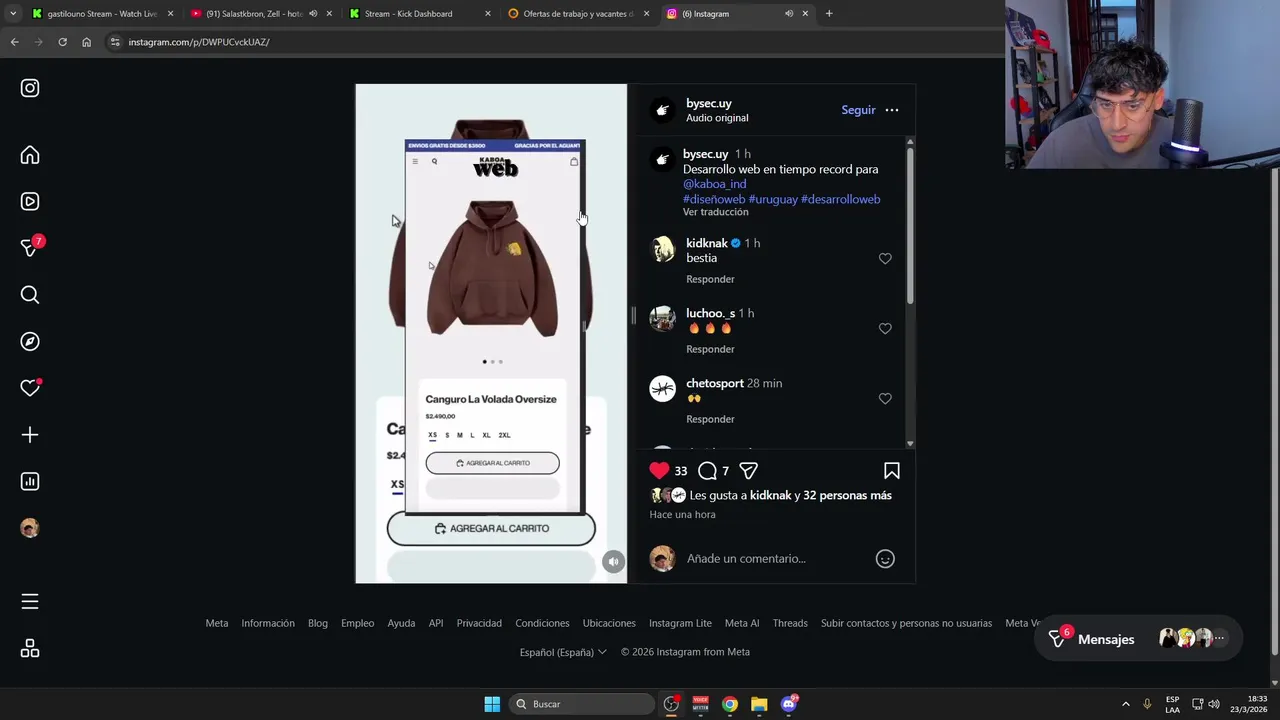Viewport: 1280px width, 720px height.
Task: Mute the Instagram tab audio icon
Action: 789,14
